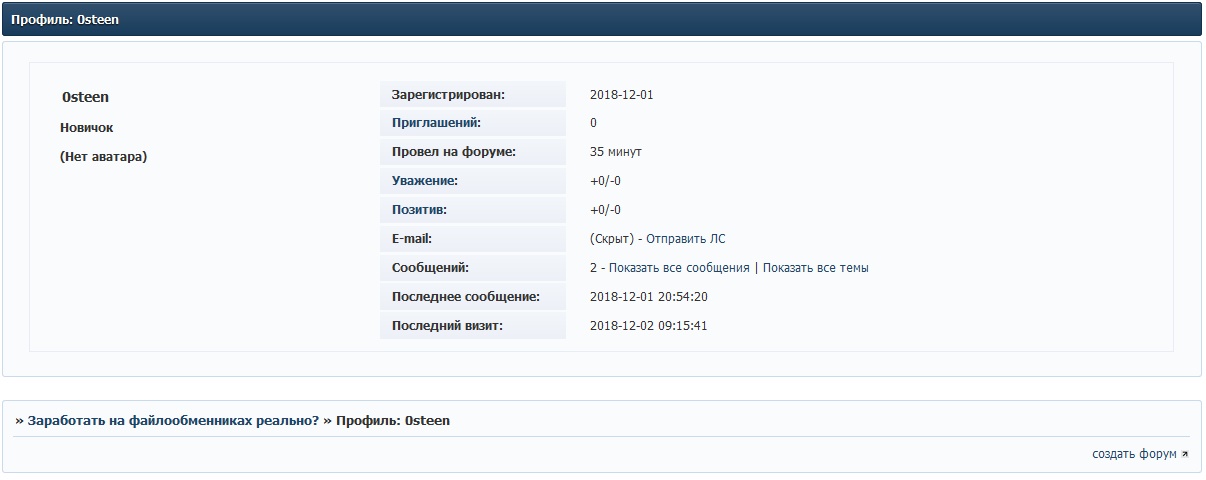Viewport: 1206px width, 480px height.
Task: Click the Новичок user rank text
Action: (x=87, y=128)
